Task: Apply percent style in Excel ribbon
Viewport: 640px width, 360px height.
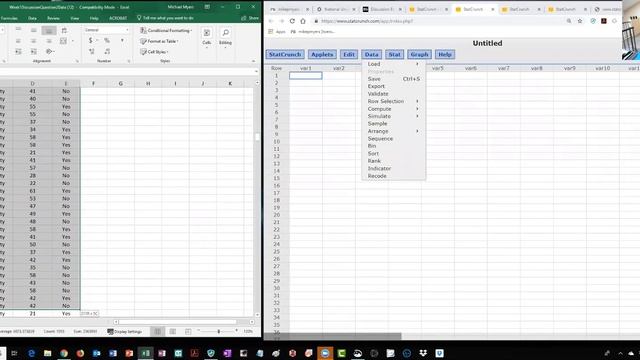Action: [107, 40]
